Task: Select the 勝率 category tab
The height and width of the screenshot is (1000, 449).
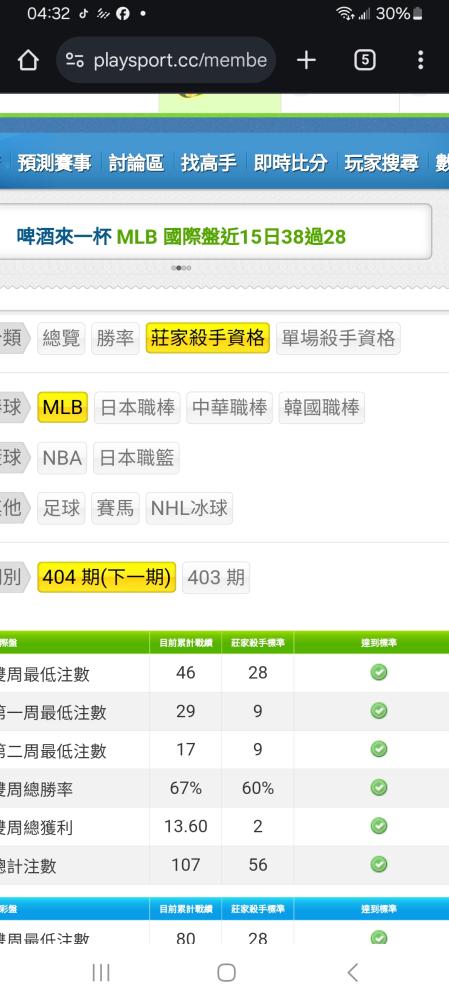Action: coord(115,338)
